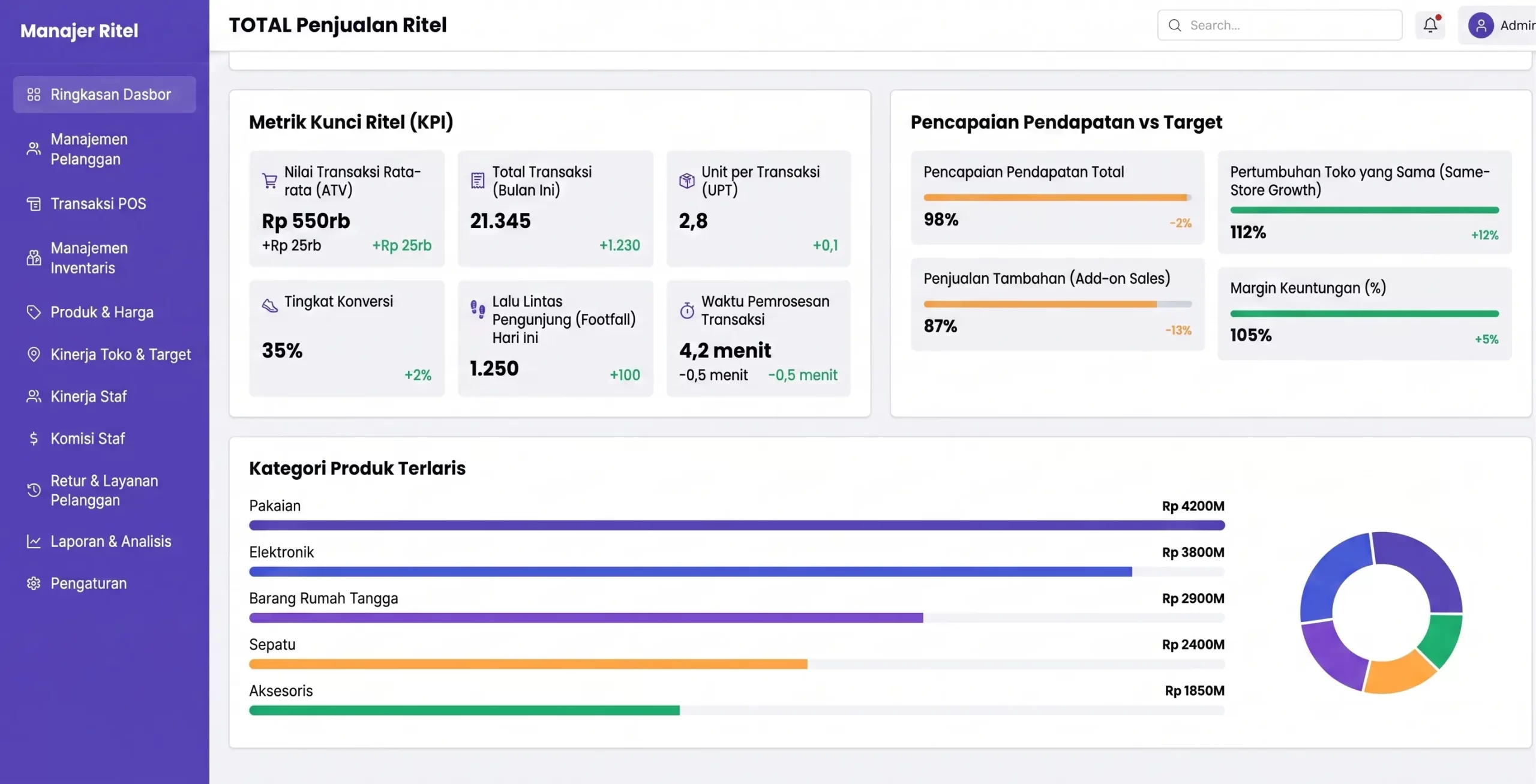Click the Kinerja Toko location pin icon
The width and height of the screenshot is (1536, 784).
(x=34, y=355)
